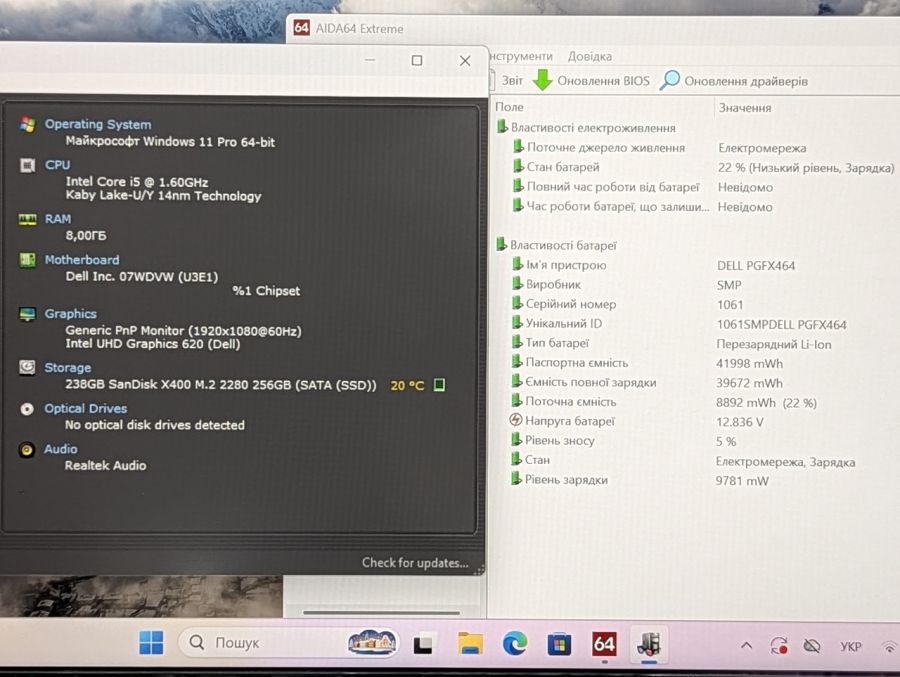This screenshot has height=677, width=900.
Task: Open the Graphics section link
Action: pos(71,314)
